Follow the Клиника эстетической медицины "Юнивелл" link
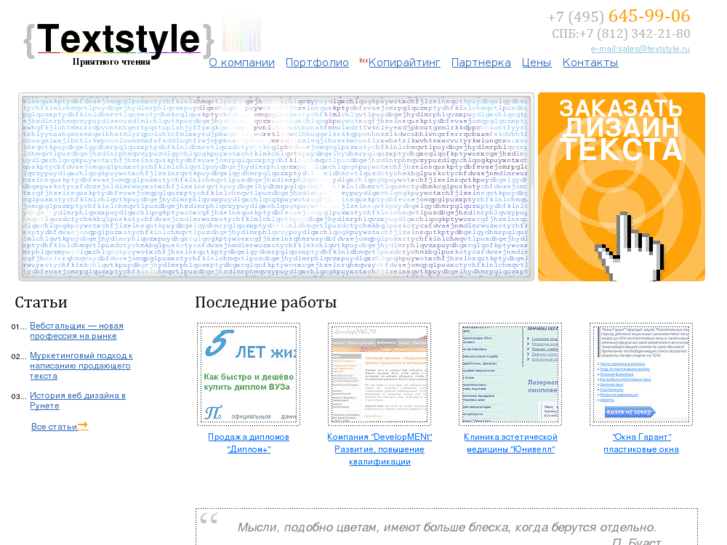The height and width of the screenshot is (545, 727). [x=510, y=443]
